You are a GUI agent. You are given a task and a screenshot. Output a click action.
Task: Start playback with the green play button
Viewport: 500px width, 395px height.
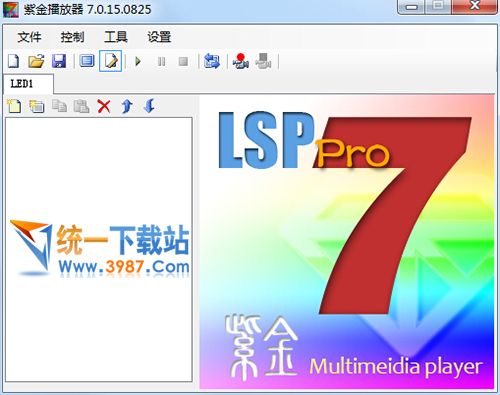pos(138,61)
